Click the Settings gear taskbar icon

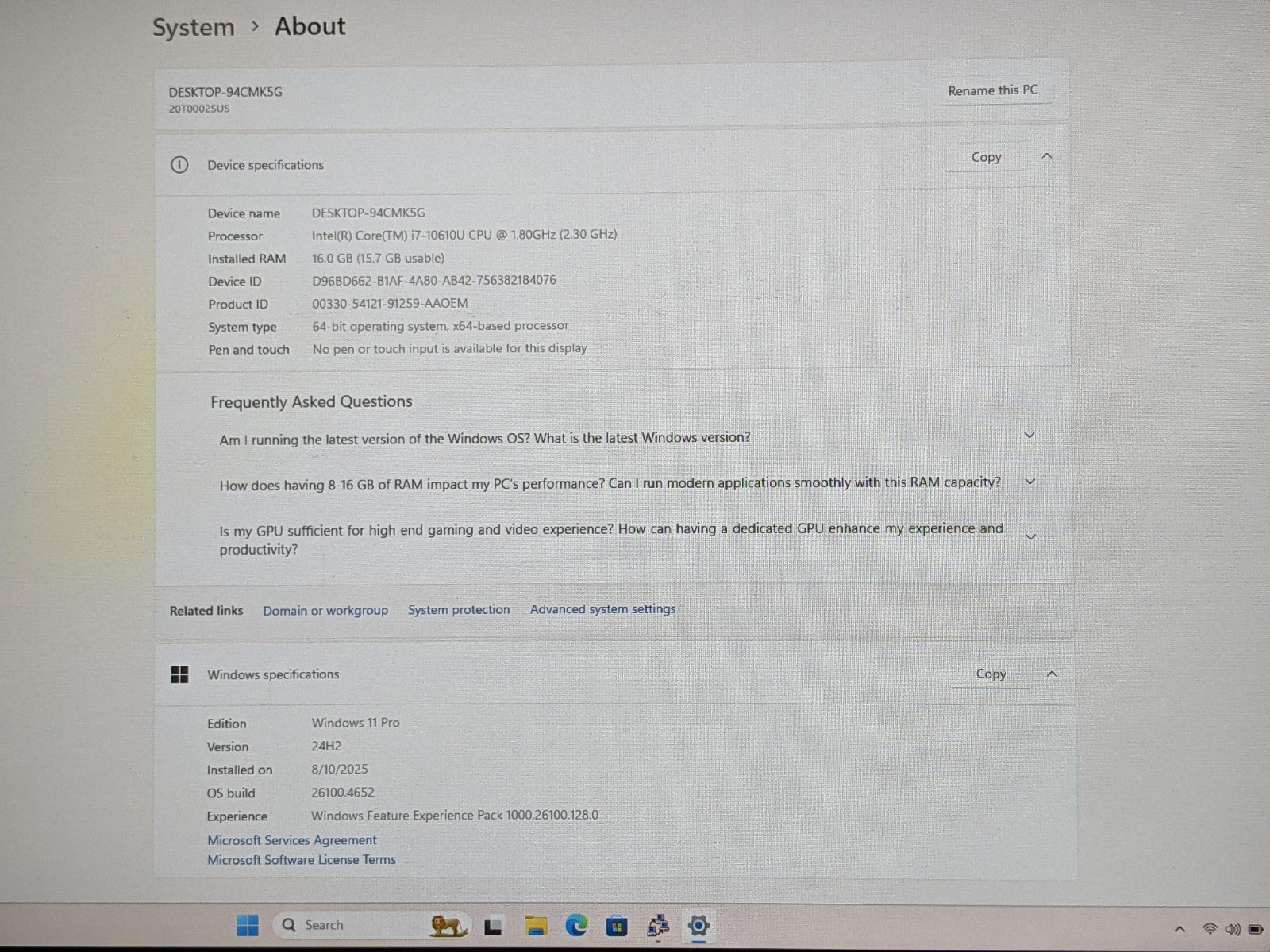tap(698, 926)
